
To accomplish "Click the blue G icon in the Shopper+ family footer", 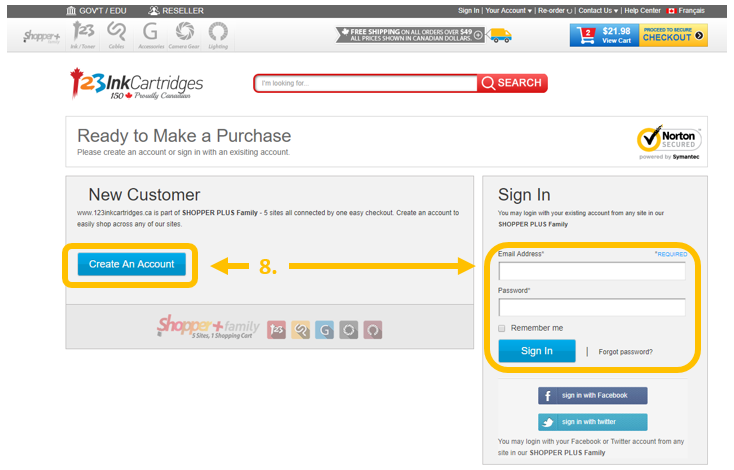I will [324, 330].
